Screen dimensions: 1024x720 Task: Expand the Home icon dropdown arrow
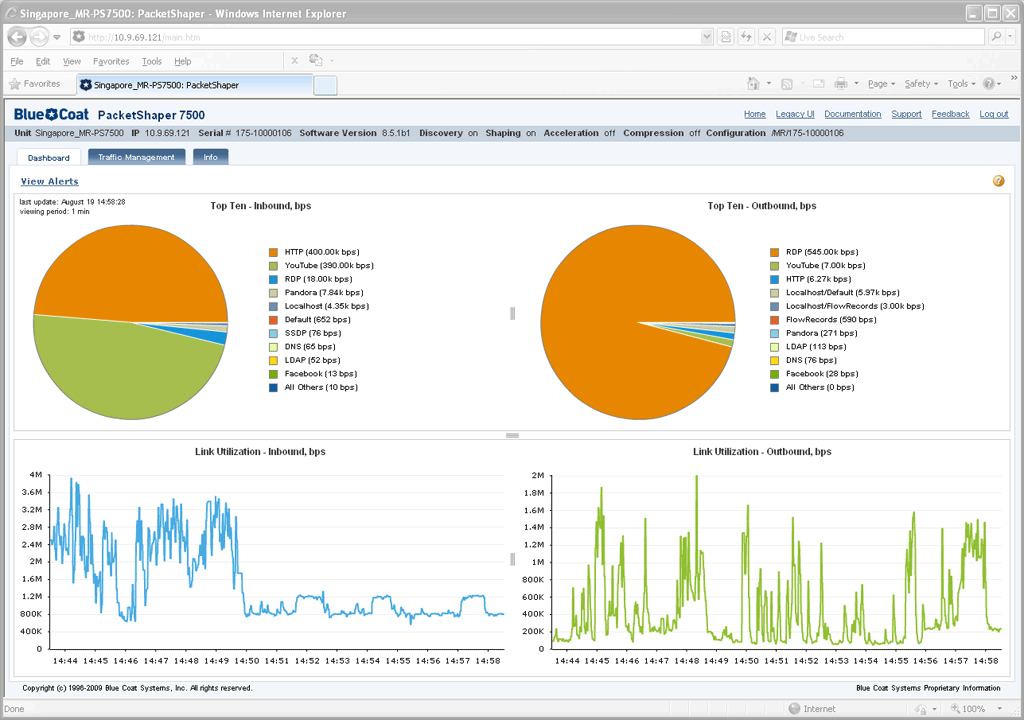(x=769, y=84)
